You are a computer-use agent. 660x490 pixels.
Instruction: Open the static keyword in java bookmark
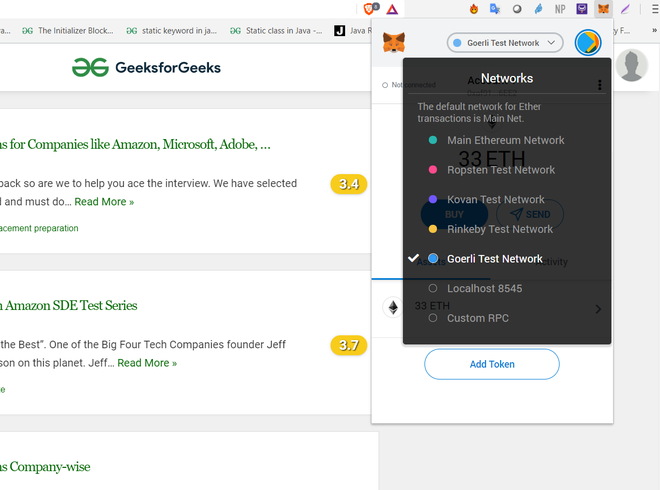172,31
